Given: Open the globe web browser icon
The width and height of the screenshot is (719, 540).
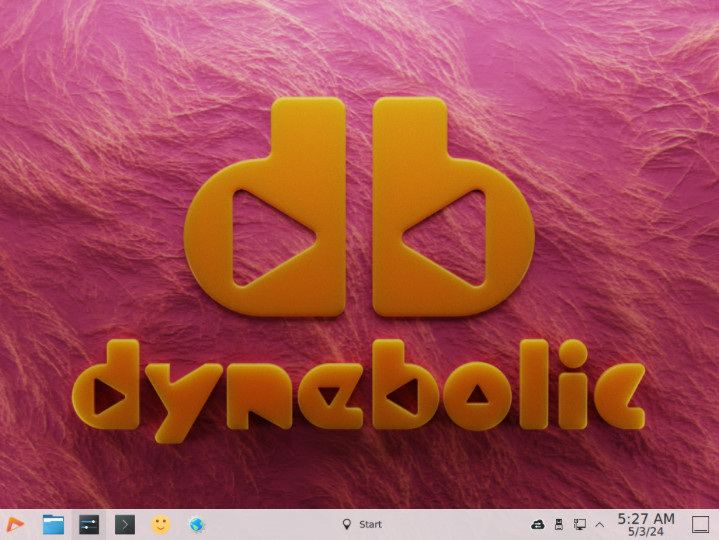Looking at the screenshot, I should 197,524.
